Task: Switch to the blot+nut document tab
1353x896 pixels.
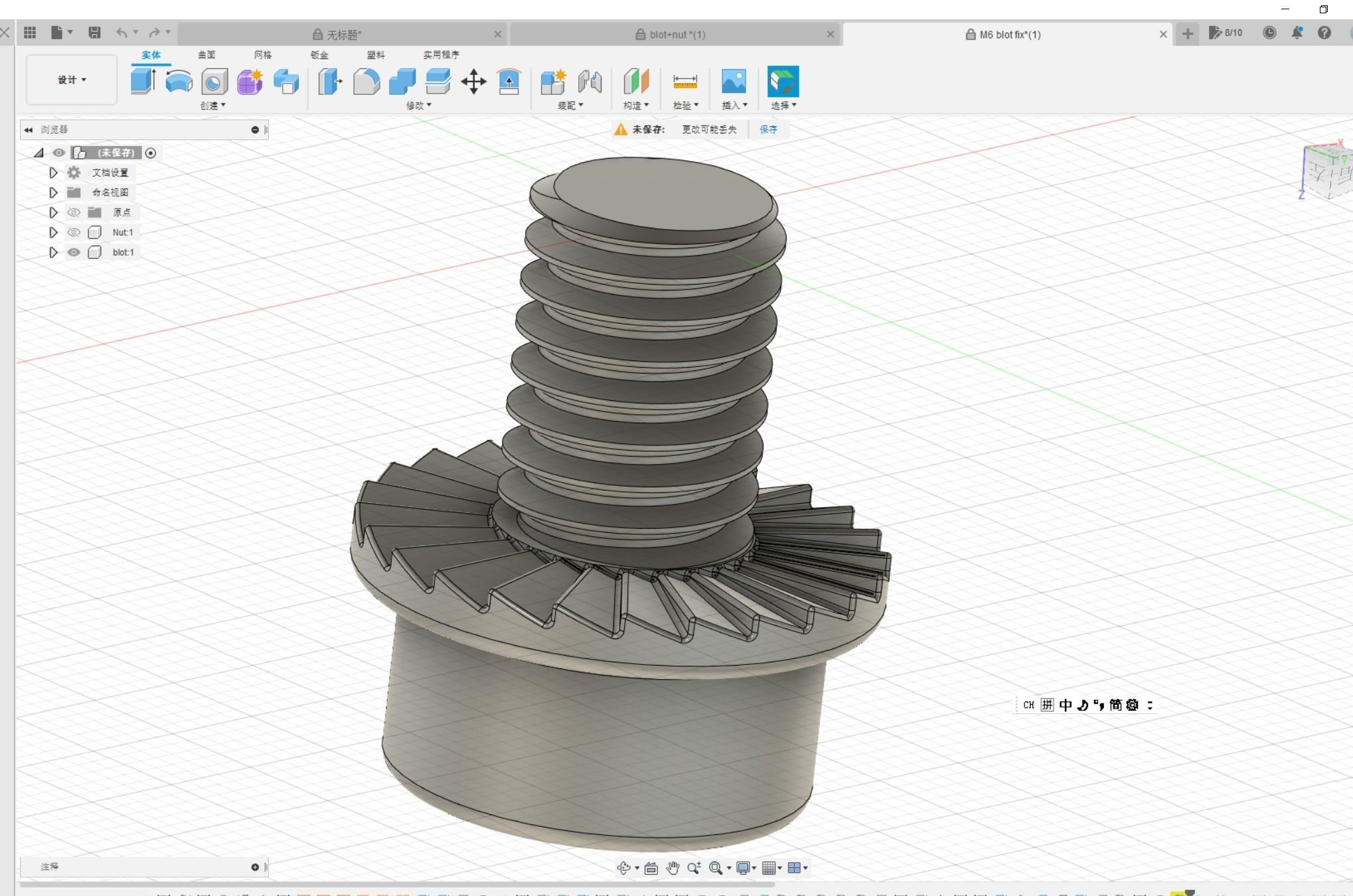Action: (x=676, y=35)
